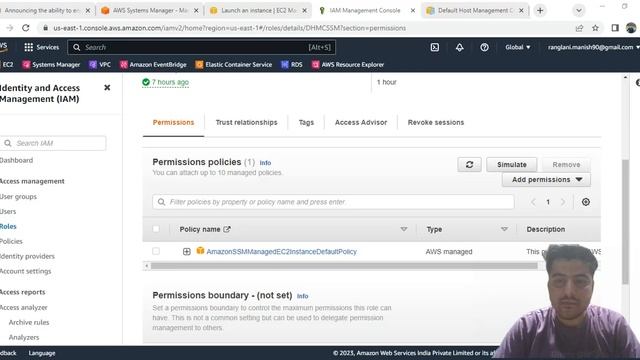Open the Add permissions dropdown
640x360 pixels.
coord(546,180)
